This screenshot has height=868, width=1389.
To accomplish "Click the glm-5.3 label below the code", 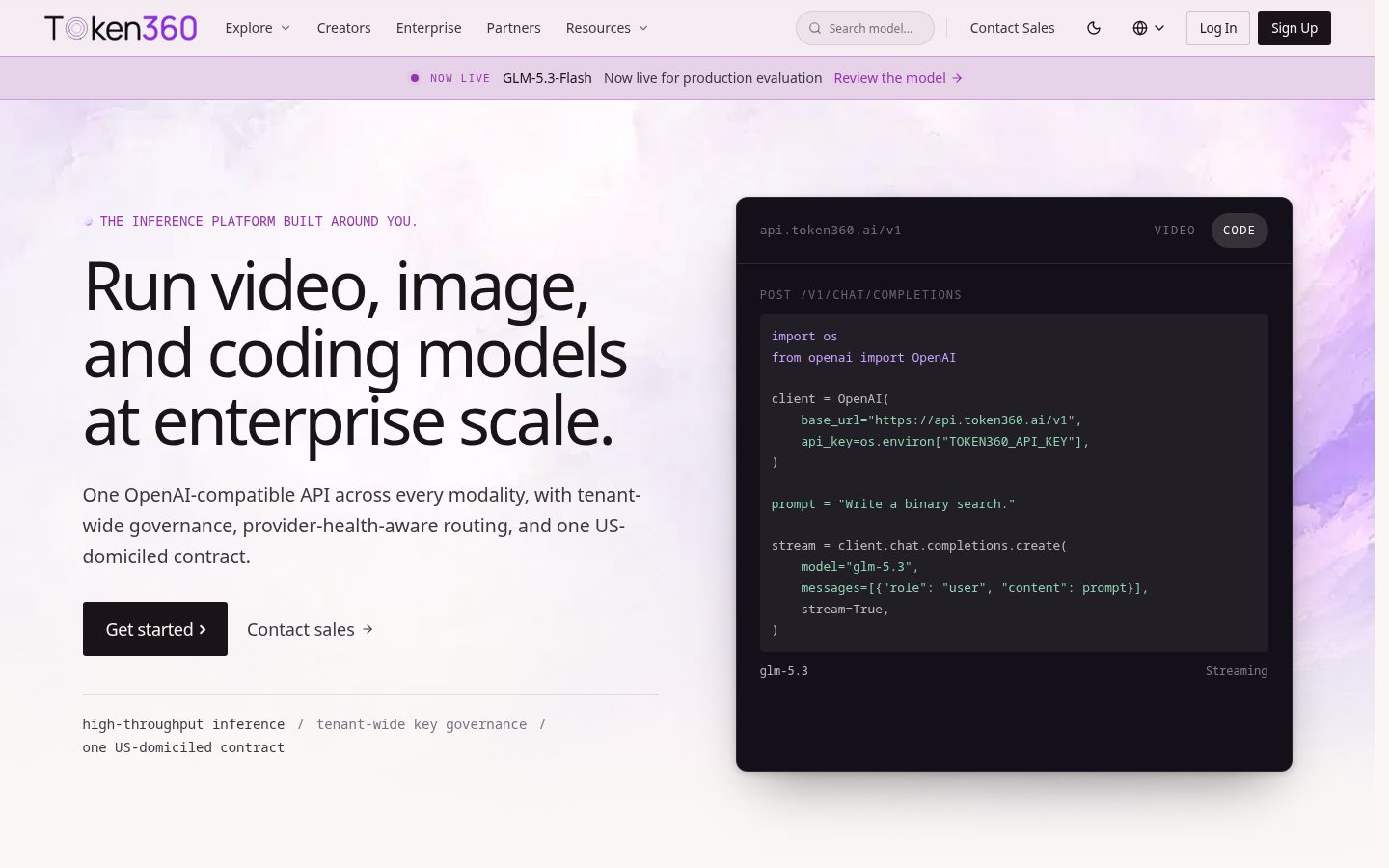I will coord(783,671).
